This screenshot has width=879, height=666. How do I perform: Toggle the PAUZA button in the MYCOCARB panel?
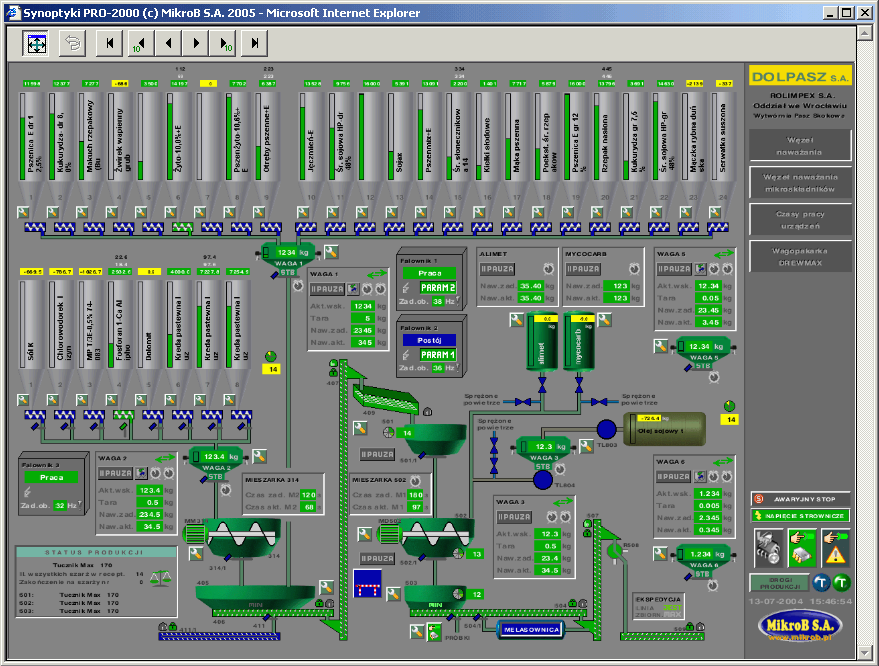click(x=583, y=269)
